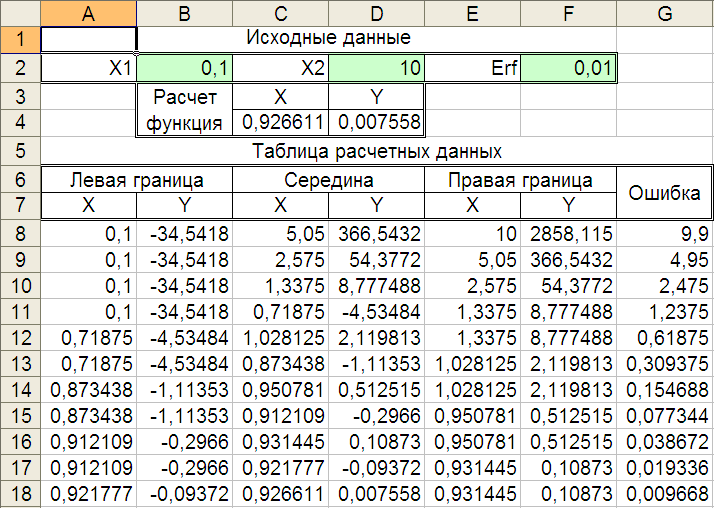Click the 'Середина' header
The image size is (714, 508).
[x=328, y=180]
